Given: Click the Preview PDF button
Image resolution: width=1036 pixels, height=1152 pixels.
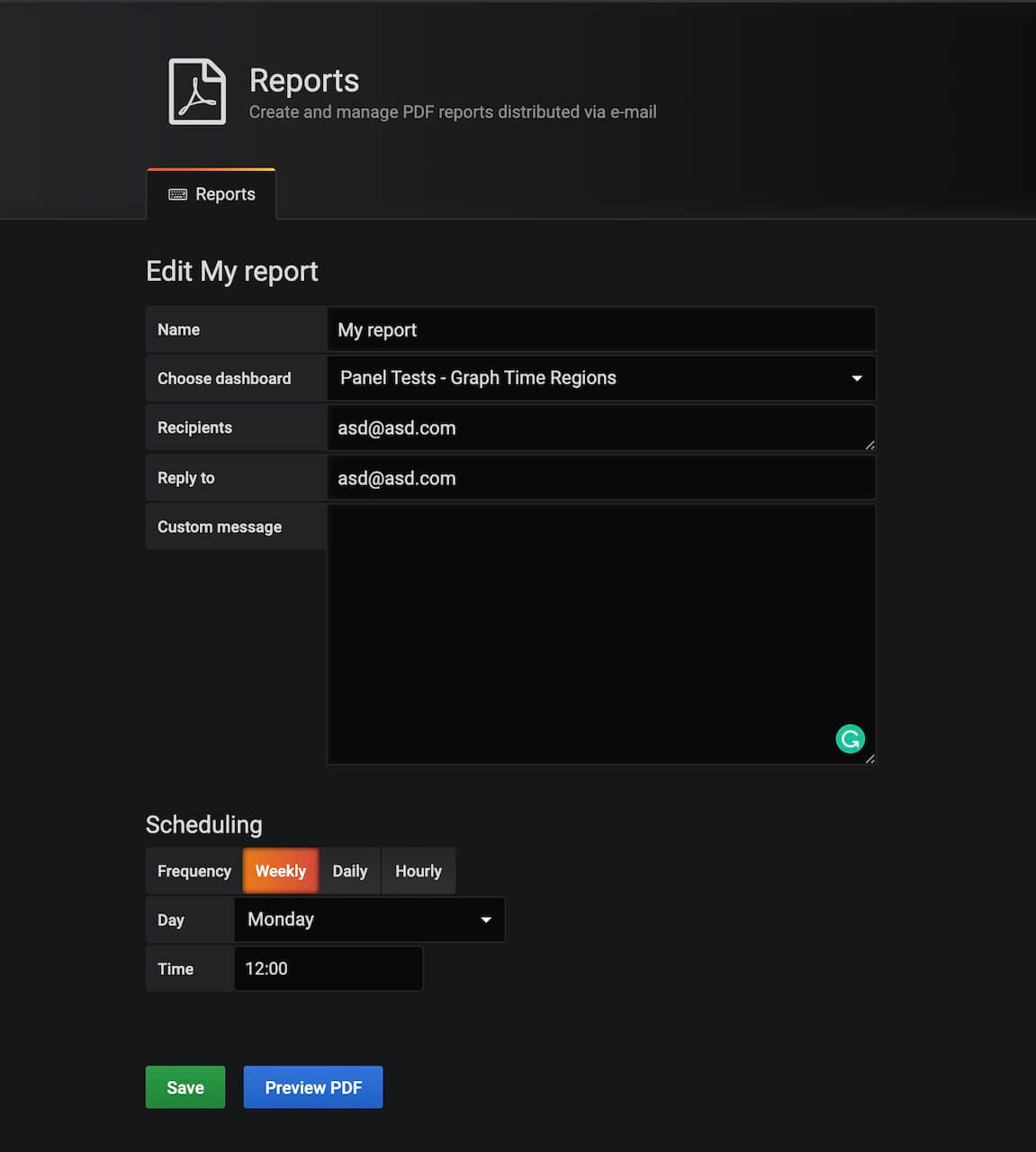Looking at the screenshot, I should pyautogui.click(x=313, y=1087).
